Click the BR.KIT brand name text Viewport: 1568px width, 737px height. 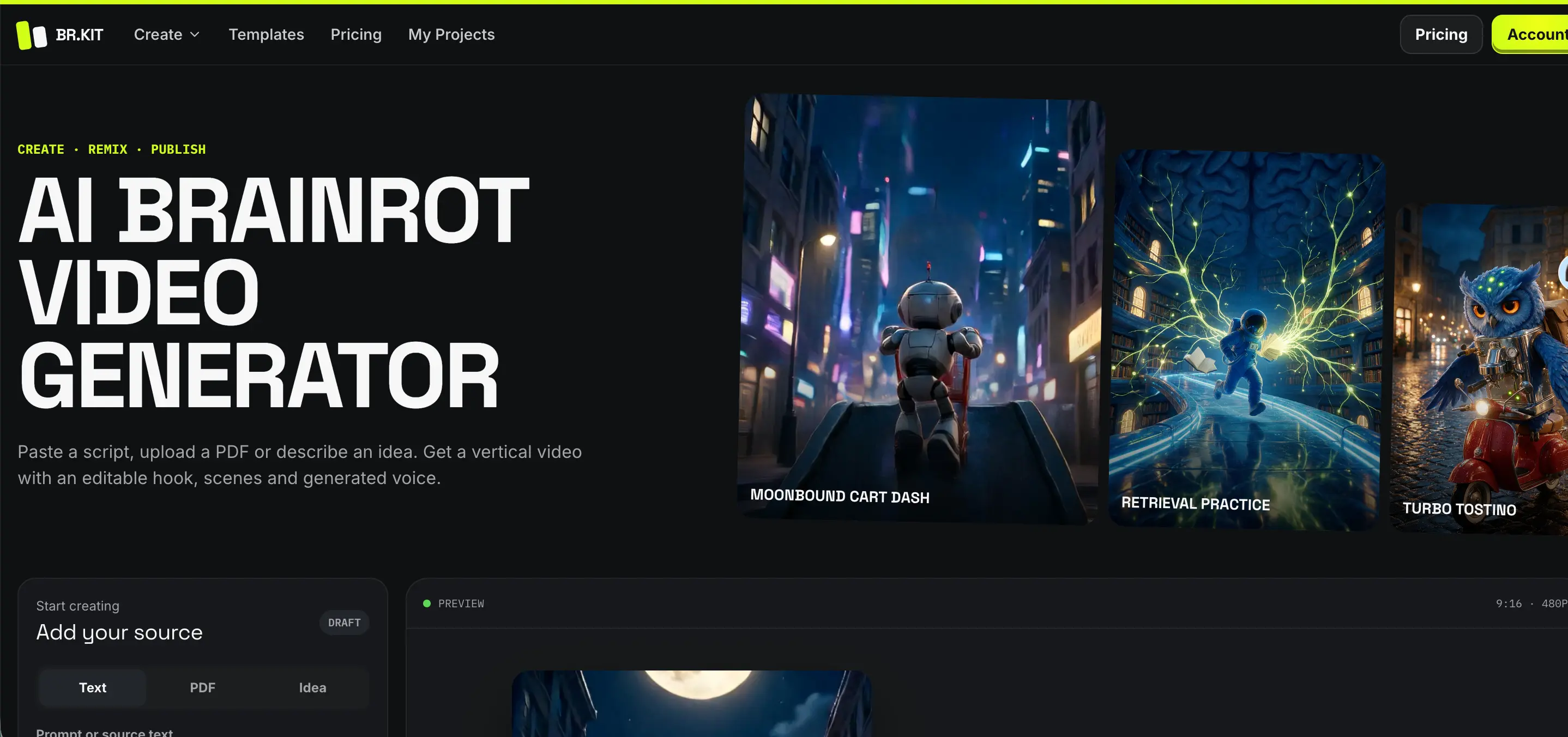[80, 35]
